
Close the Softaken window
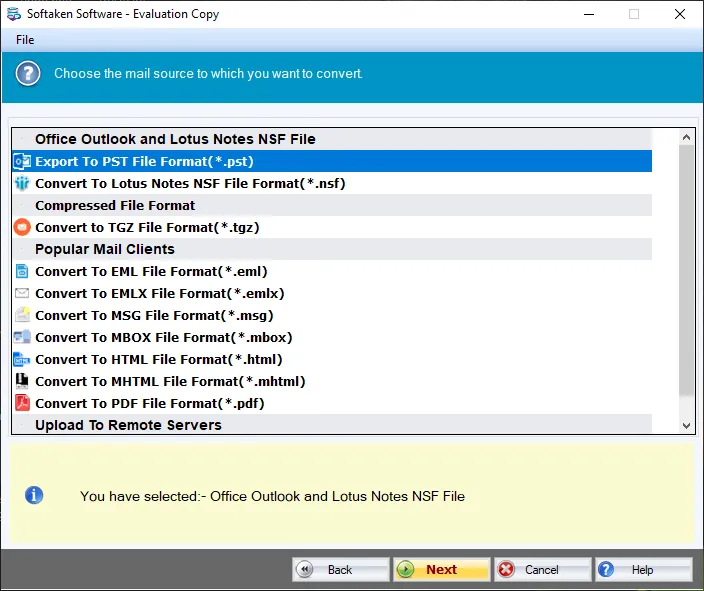tap(680, 14)
